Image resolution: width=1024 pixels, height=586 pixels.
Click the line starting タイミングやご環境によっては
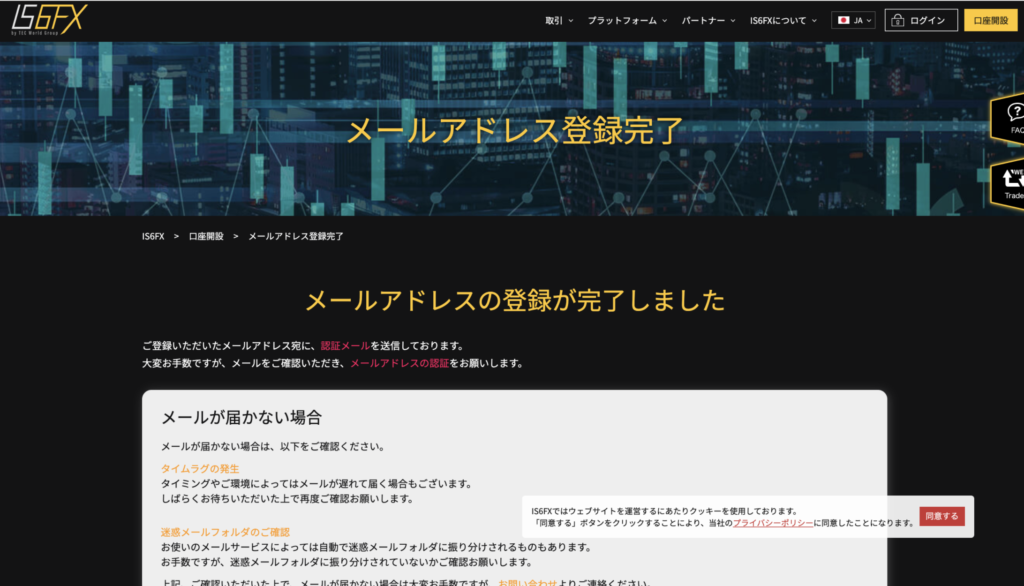pyautogui.click(x=318, y=483)
